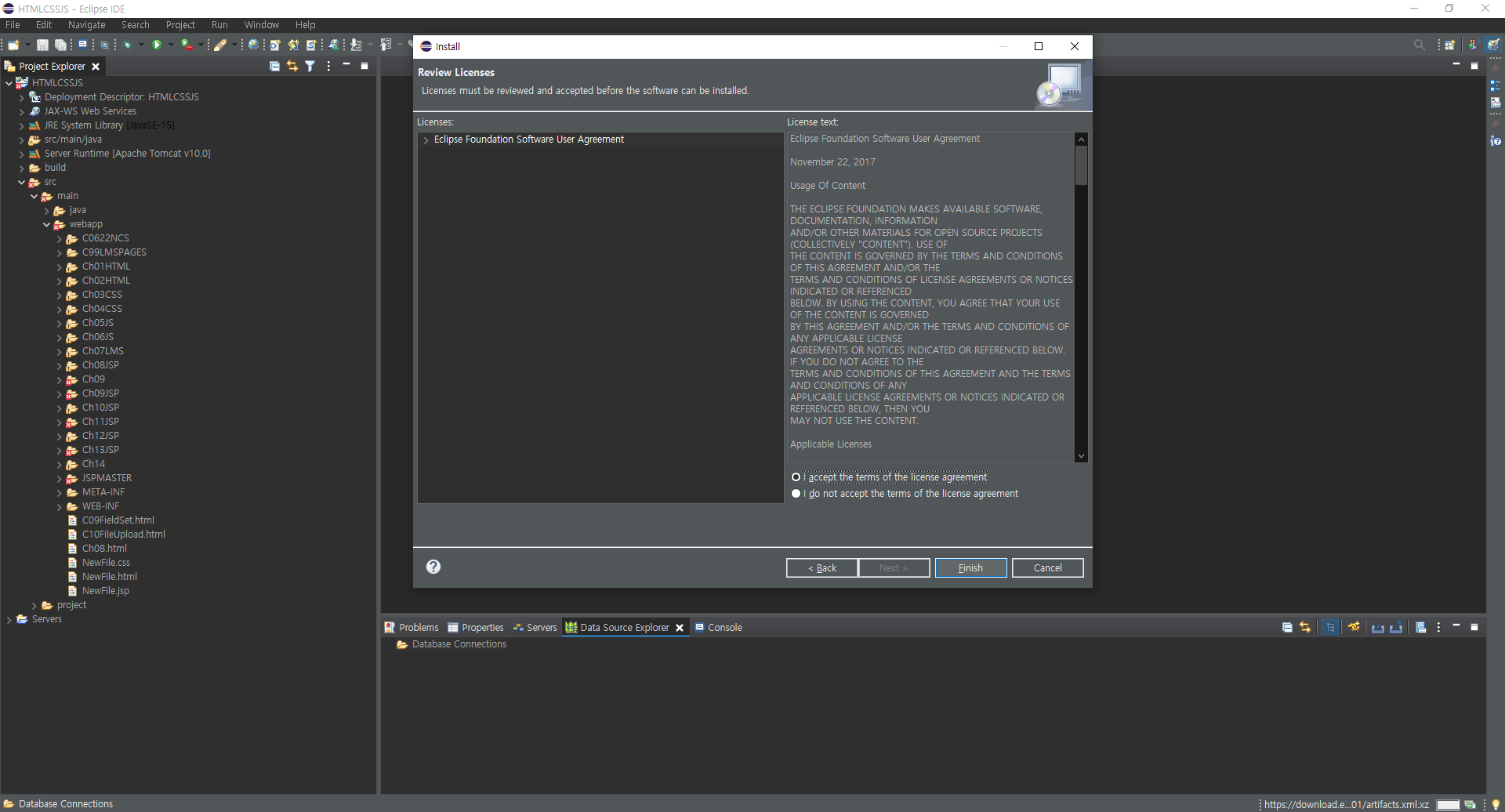Toggle Link with Editor in Project Explorer
Screen dimensions: 1505x812
pos(292,67)
